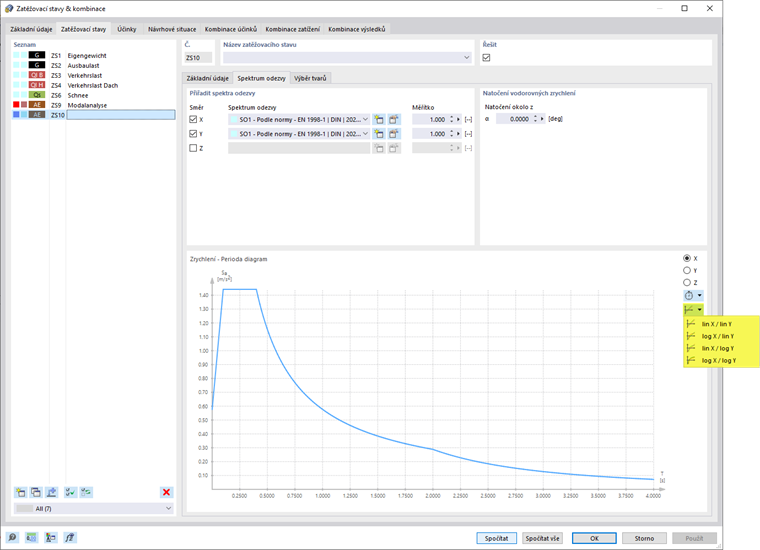Screen dimensions: 760x550
Task: Click the red color swatch of ZS9
Action: pos(16,105)
